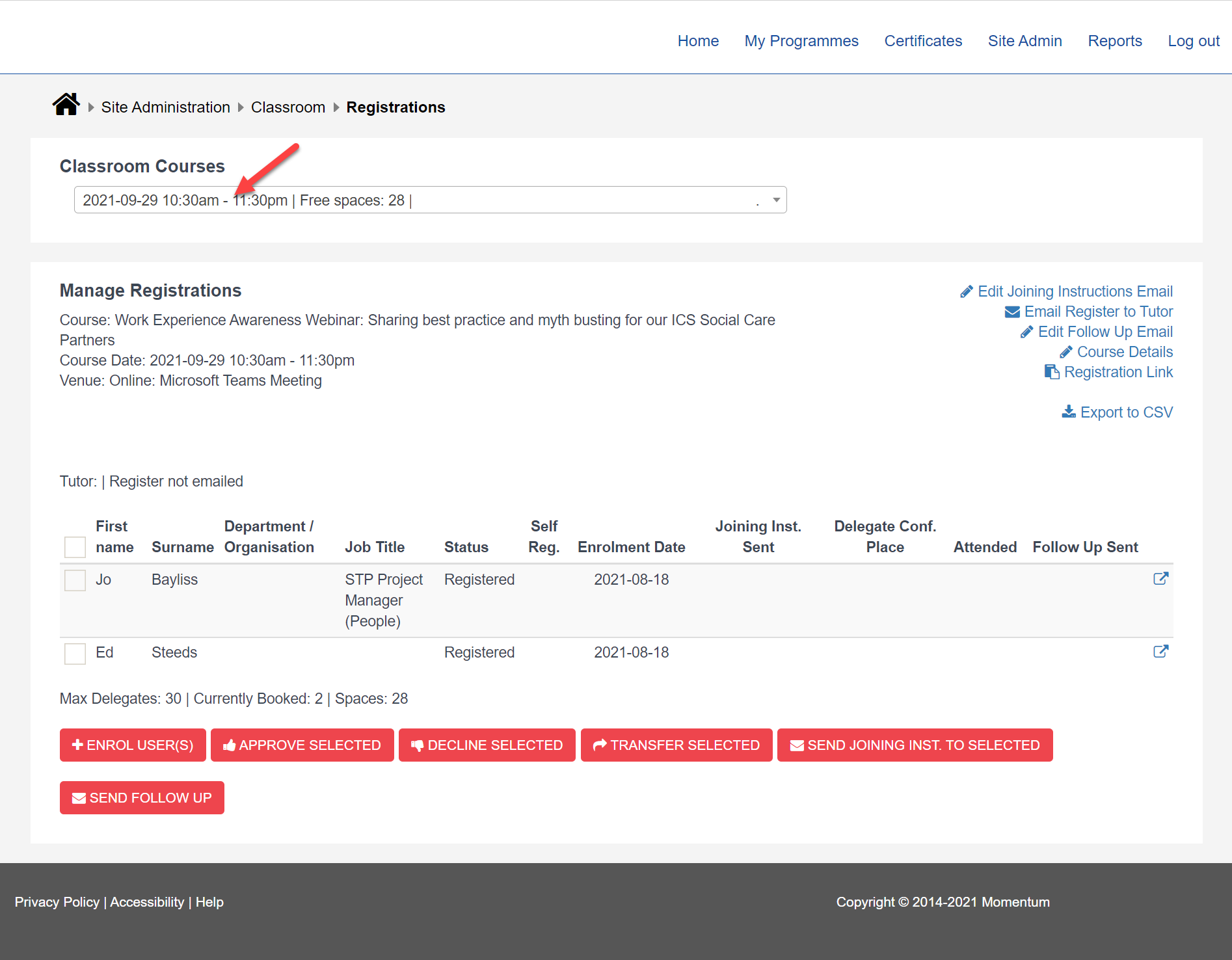Click the Decline Selected button
1232x960 pixels.
487,745
